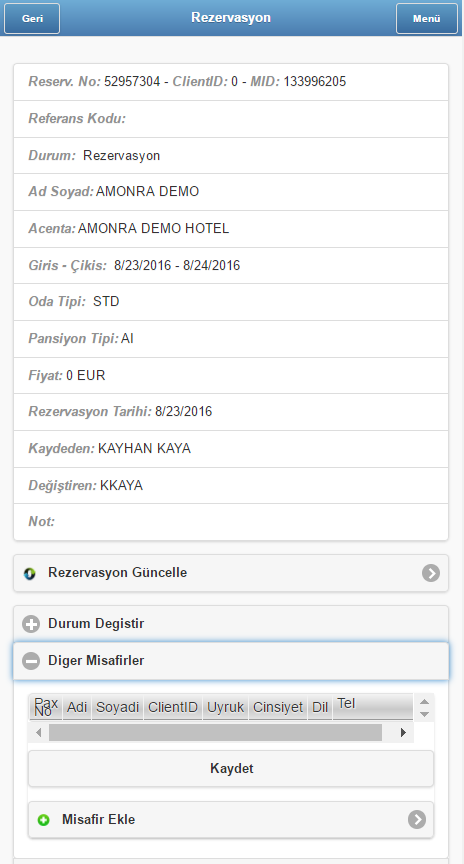This screenshot has width=464, height=864.
Task: Save guests with the Kaydet button
Action: click(x=231, y=768)
